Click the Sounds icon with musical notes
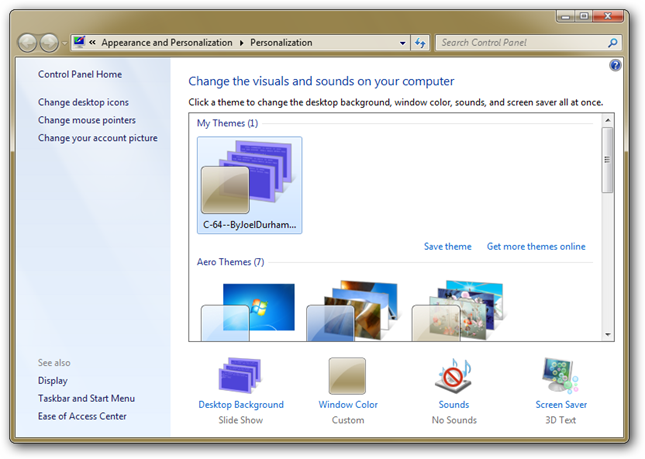The height and width of the screenshot is (459, 645). pyautogui.click(x=454, y=375)
